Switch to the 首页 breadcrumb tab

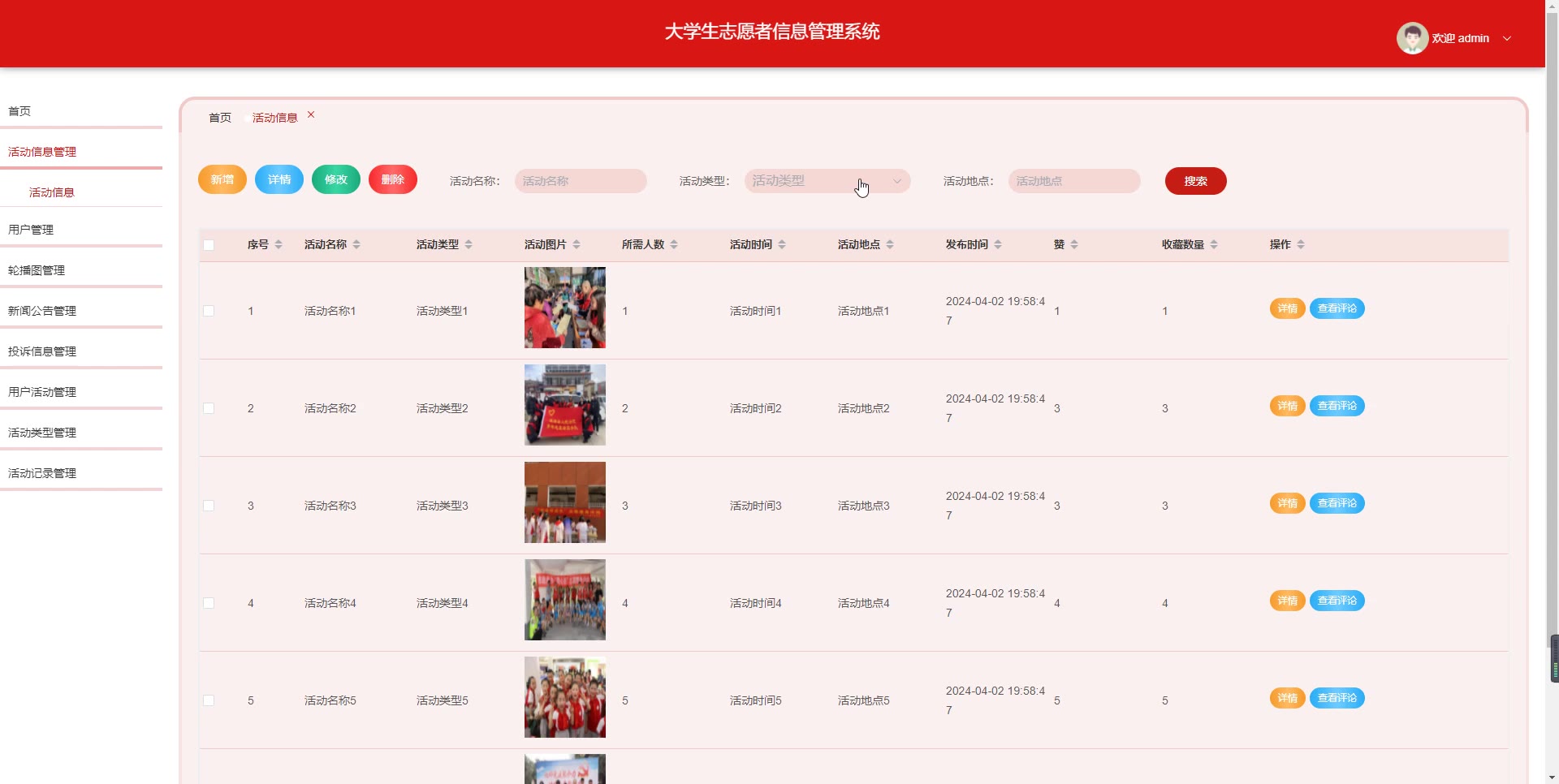pyautogui.click(x=220, y=118)
